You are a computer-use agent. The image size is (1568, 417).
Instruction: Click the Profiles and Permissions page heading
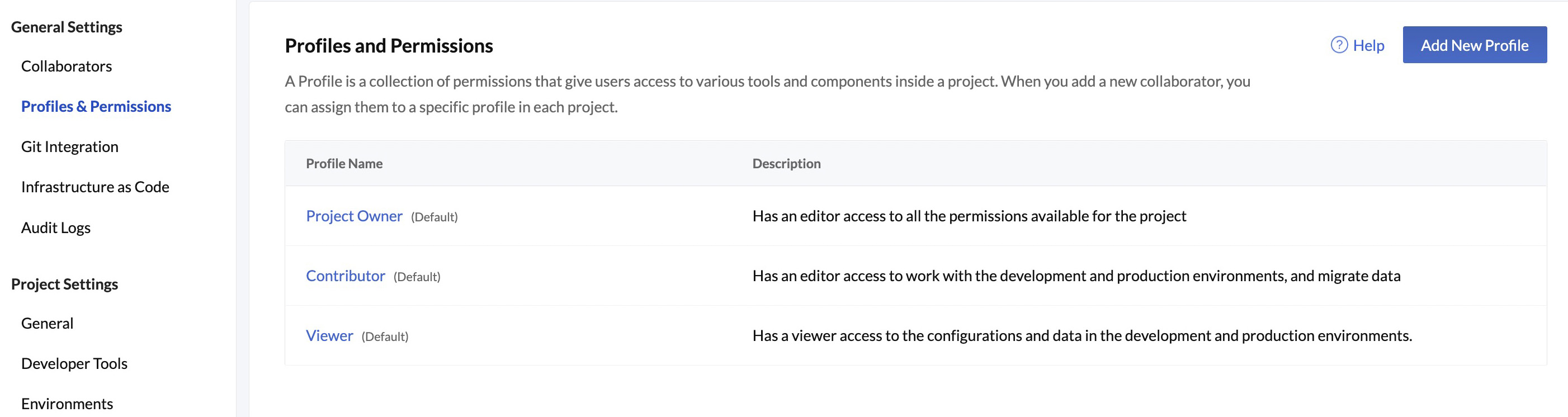[x=388, y=46]
